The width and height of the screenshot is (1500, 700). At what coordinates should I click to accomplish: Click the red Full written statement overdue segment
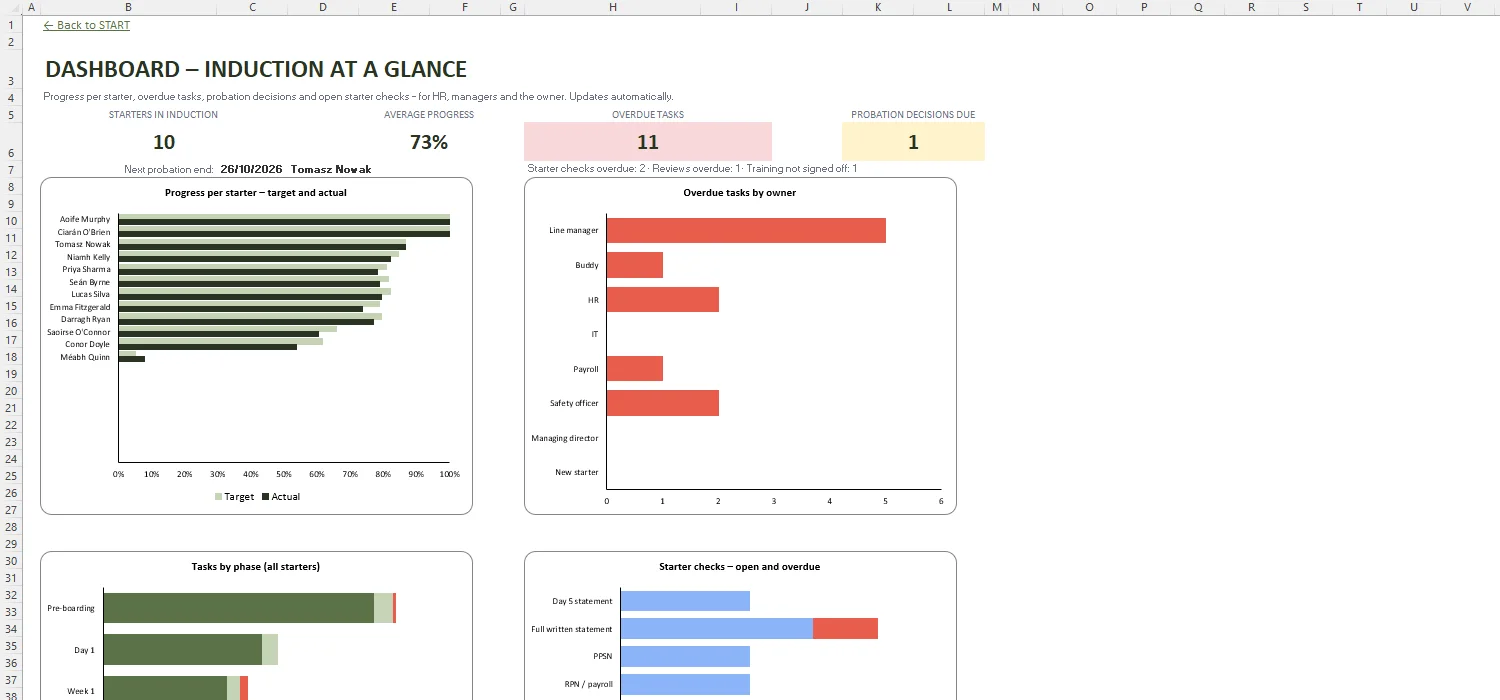tap(845, 628)
